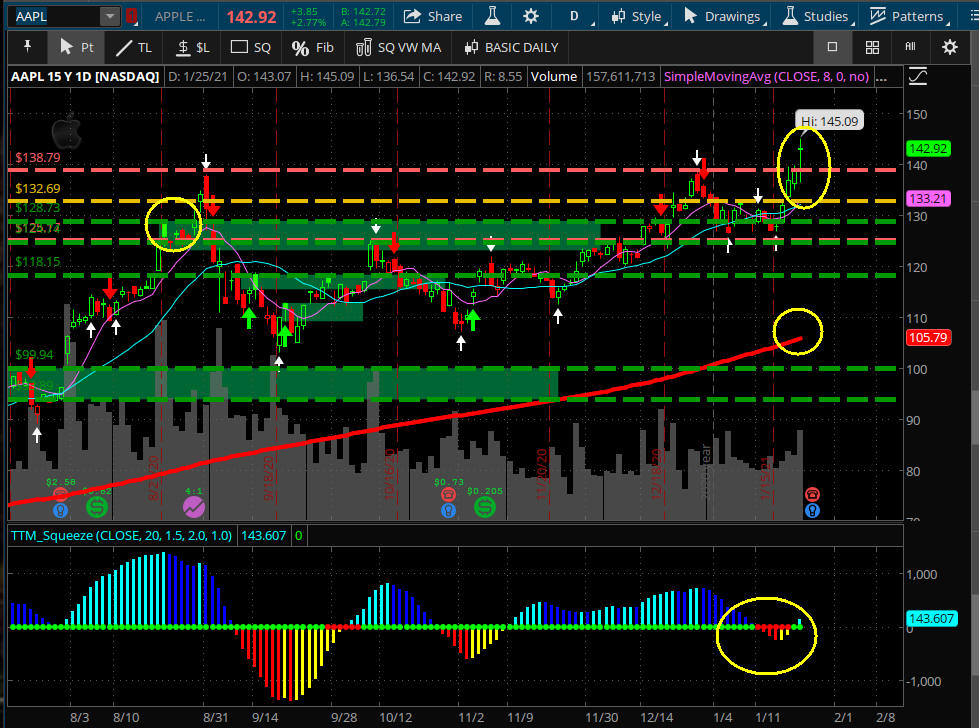This screenshot has height=728, width=979.
Task: Select the single-chart layout square
Action: click(x=832, y=47)
